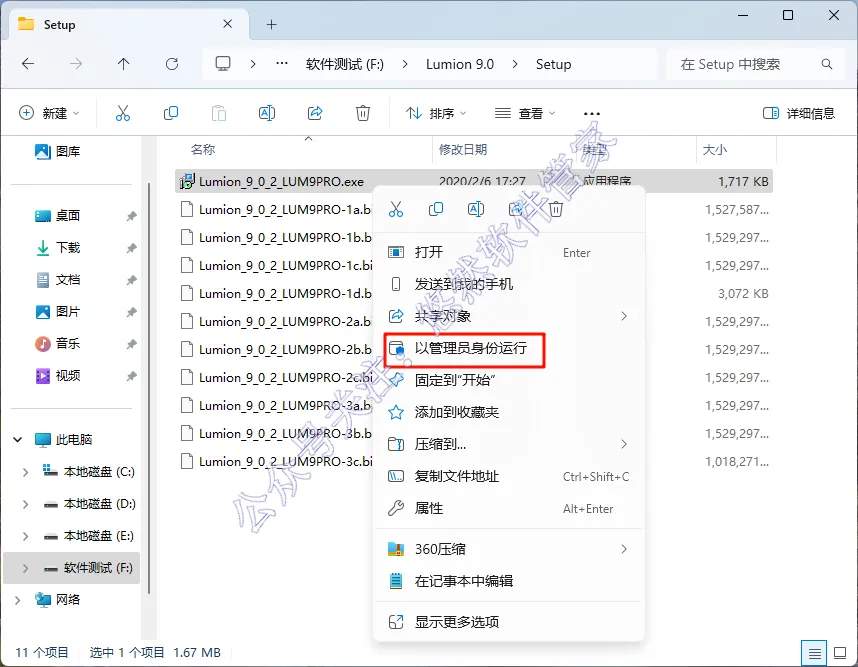This screenshot has width=858, height=667.
Task: Choose 复制文件地址 menu entry
Action: click(x=508, y=476)
